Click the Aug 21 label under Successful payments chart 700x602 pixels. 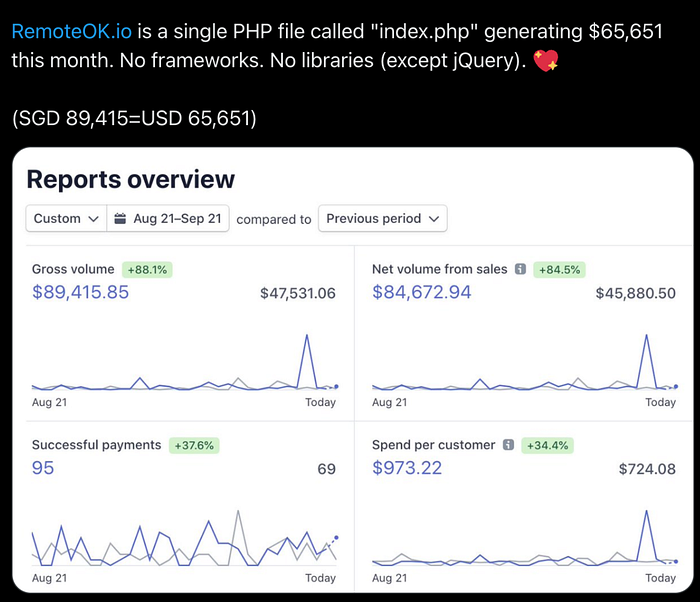click(x=49, y=578)
